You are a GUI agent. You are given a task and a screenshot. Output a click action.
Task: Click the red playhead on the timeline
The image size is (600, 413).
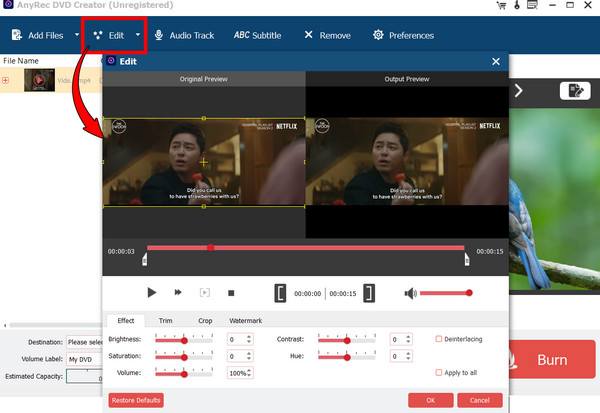210,248
